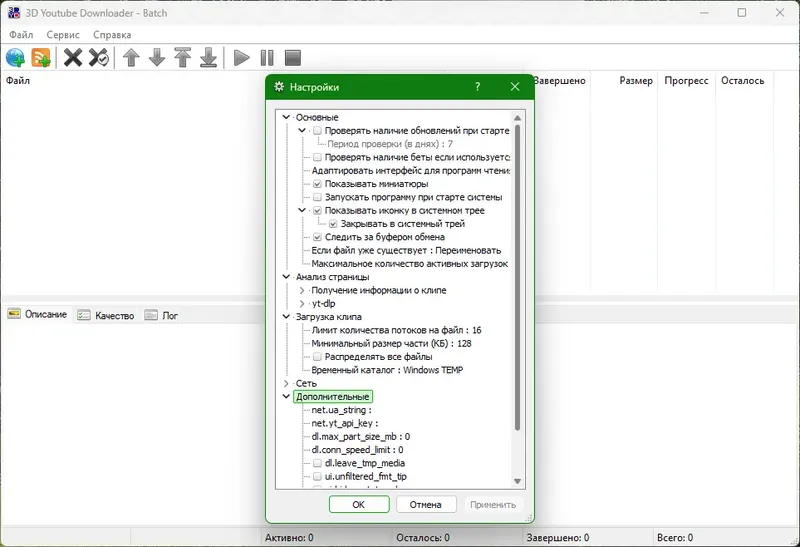Click the move to bottom arrow icon

[208, 58]
